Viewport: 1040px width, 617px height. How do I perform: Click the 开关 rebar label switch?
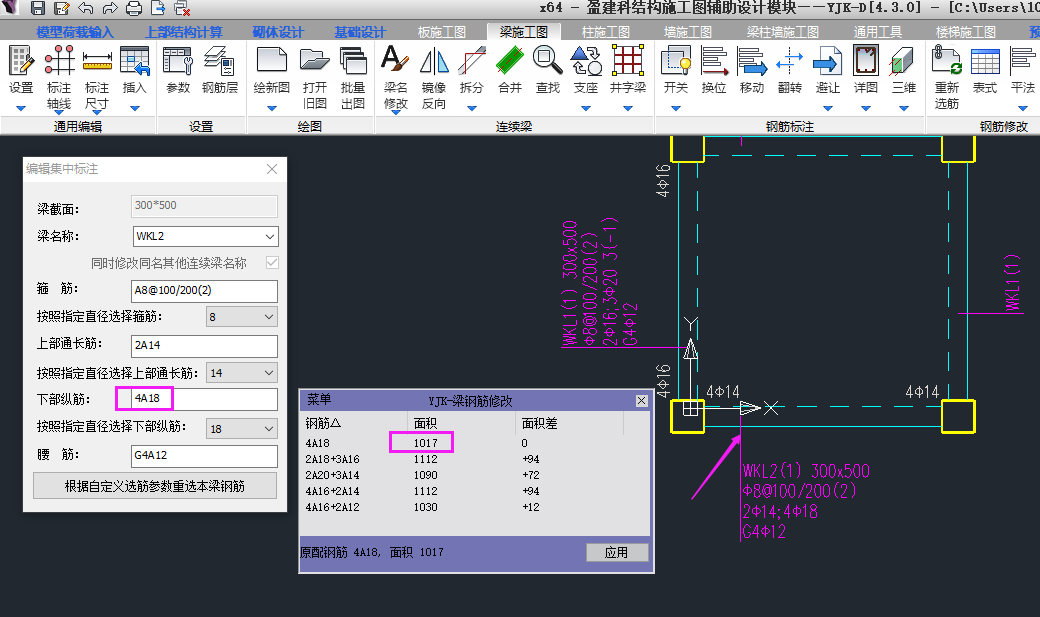coord(676,61)
